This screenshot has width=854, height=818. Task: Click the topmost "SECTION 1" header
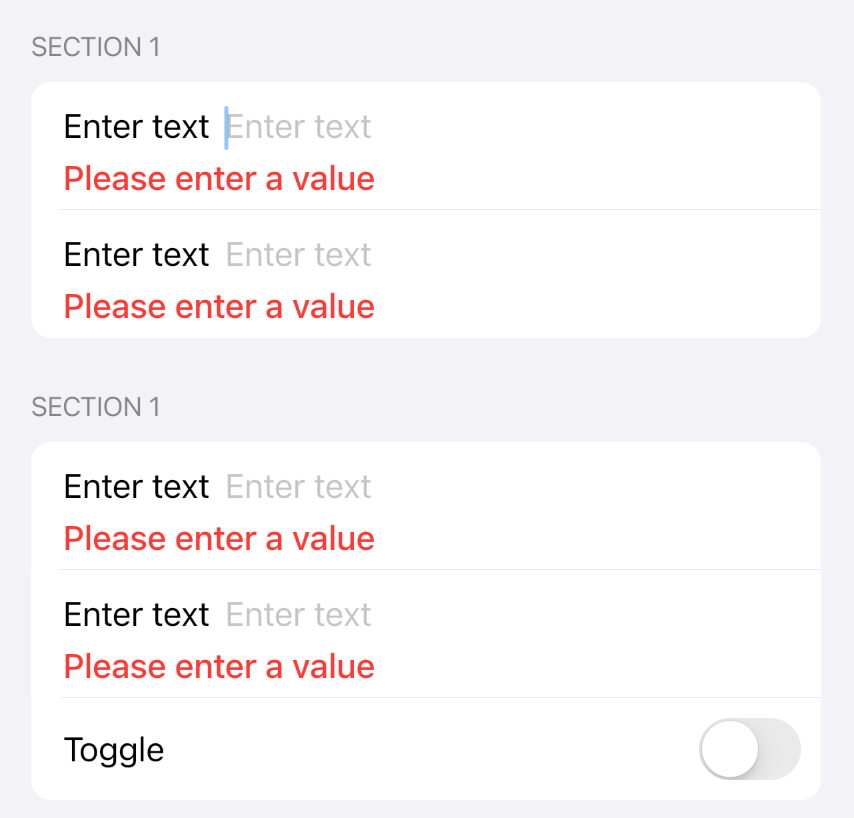click(96, 47)
